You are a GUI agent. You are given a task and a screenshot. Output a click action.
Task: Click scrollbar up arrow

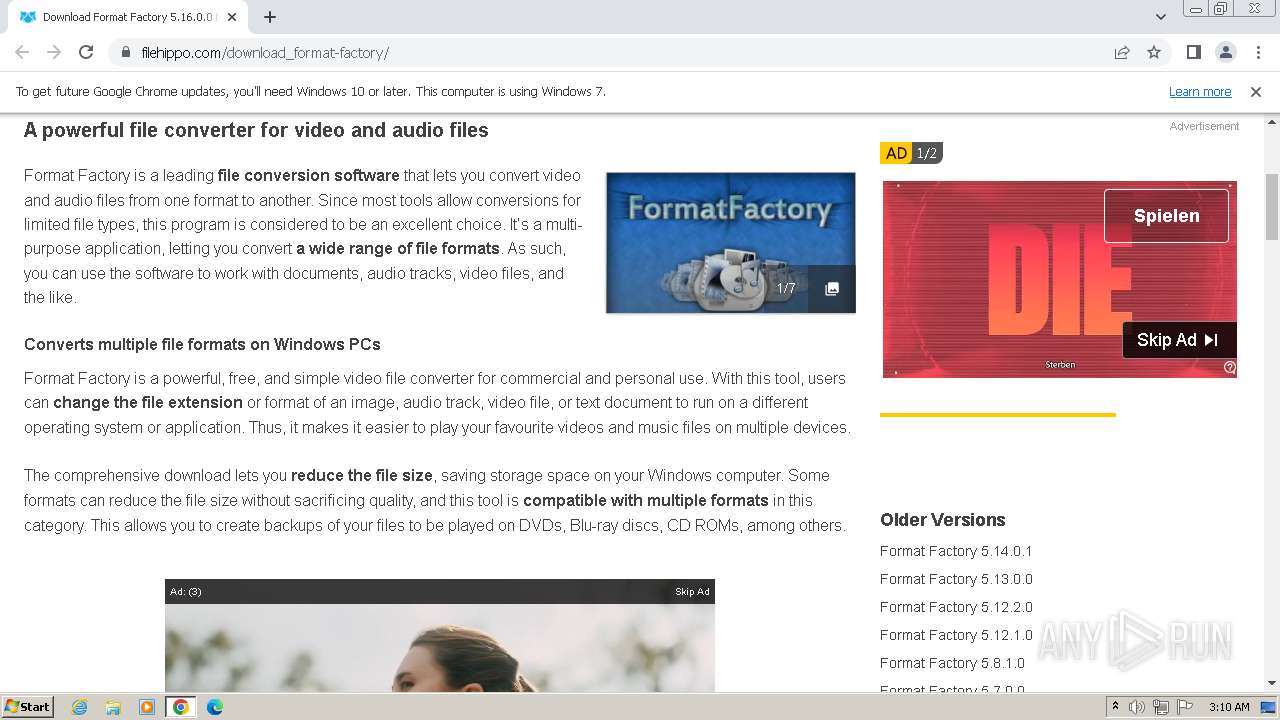(x=1271, y=122)
